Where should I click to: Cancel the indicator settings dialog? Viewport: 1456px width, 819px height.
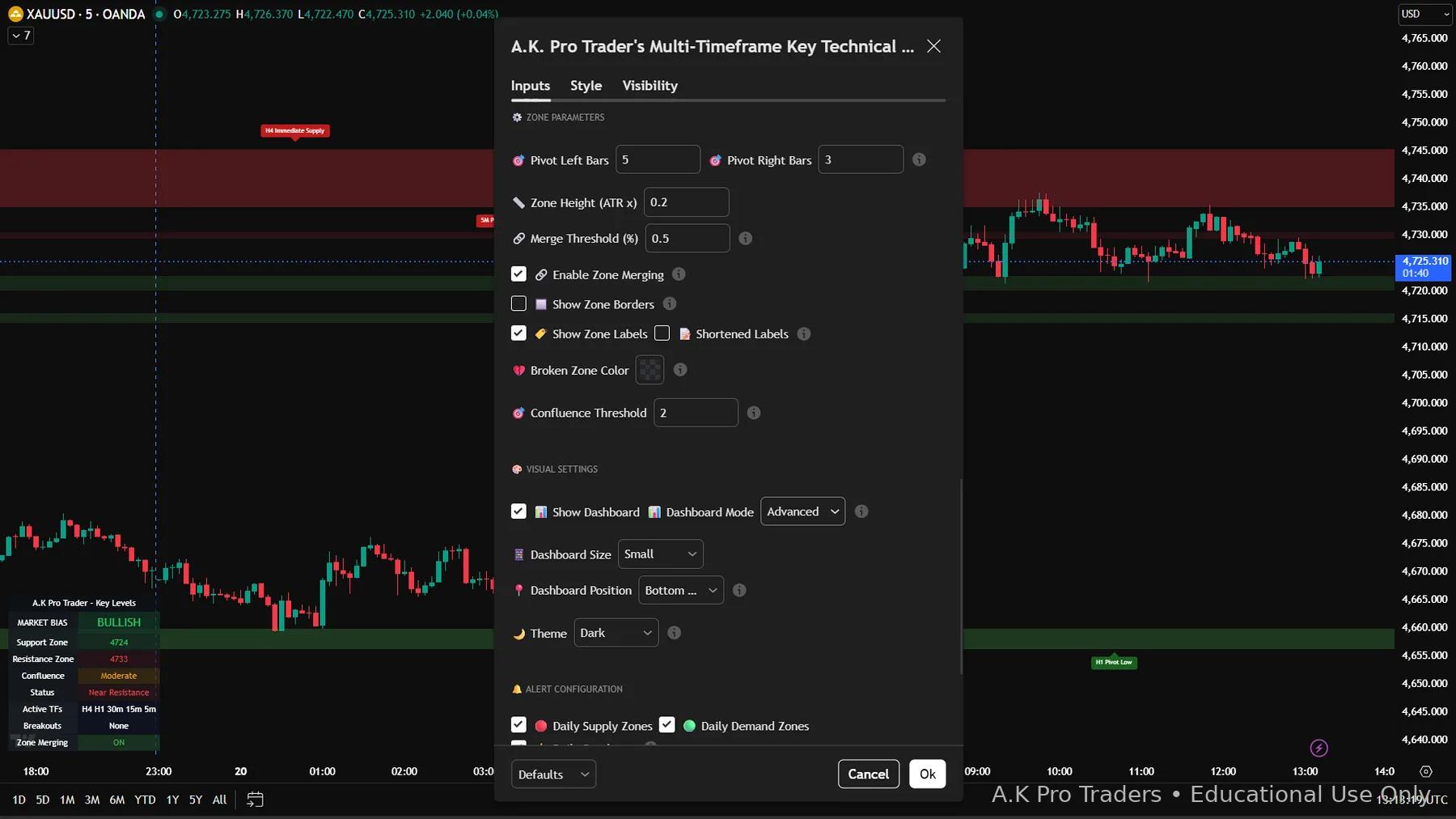[868, 774]
